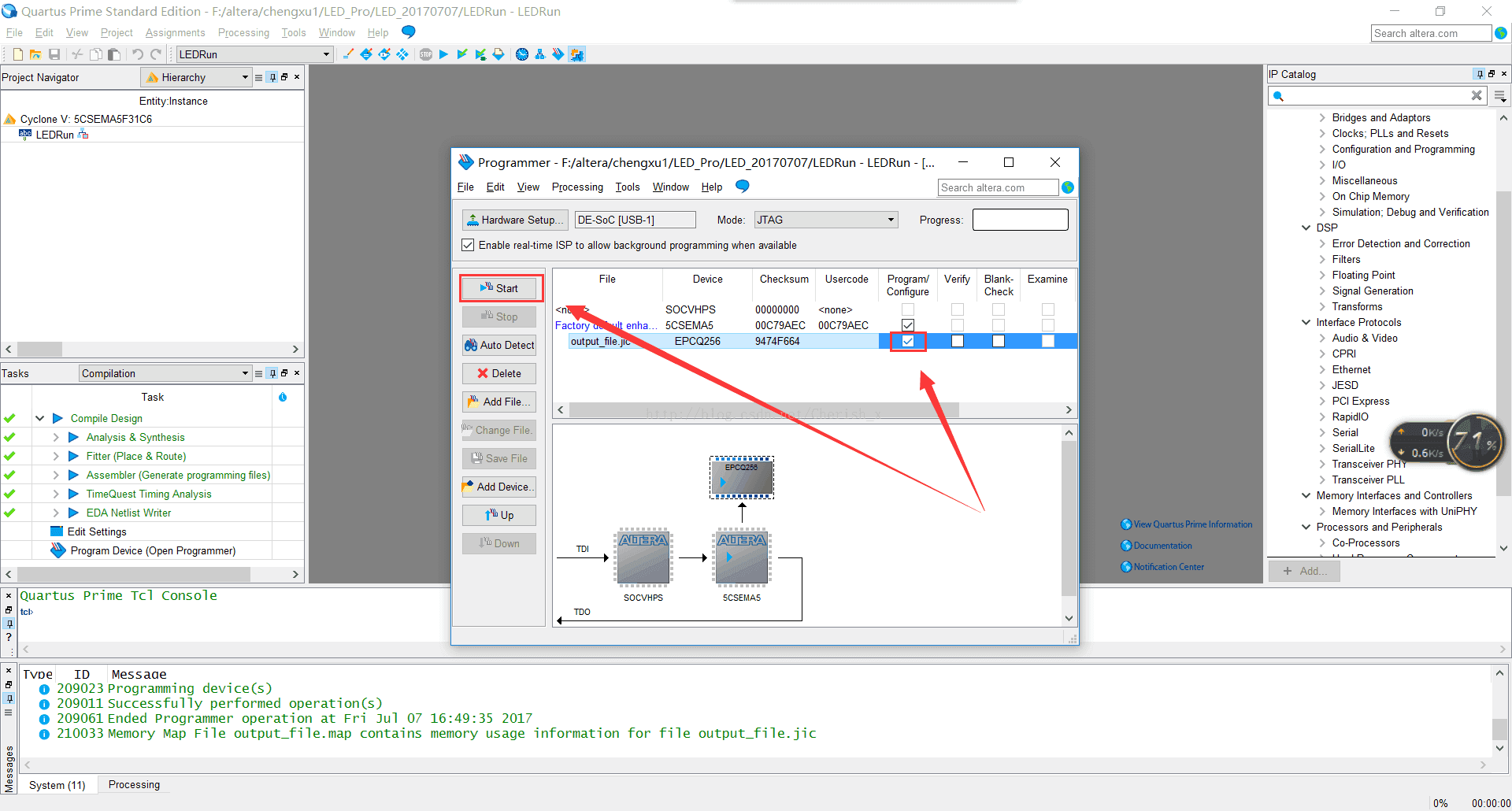Click Search altera.com field in Programmer
The image size is (1512, 811).
point(998,187)
